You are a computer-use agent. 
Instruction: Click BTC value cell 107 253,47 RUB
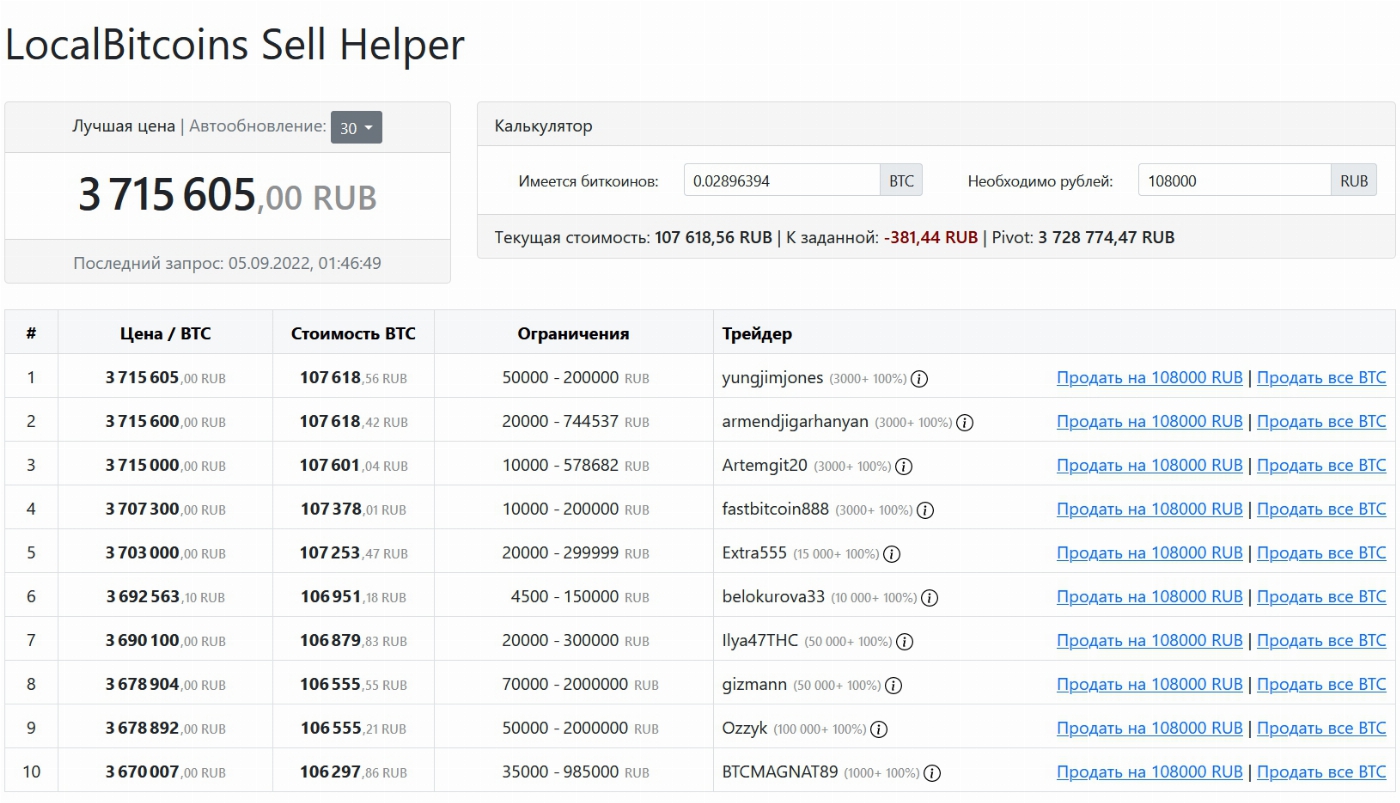click(353, 553)
